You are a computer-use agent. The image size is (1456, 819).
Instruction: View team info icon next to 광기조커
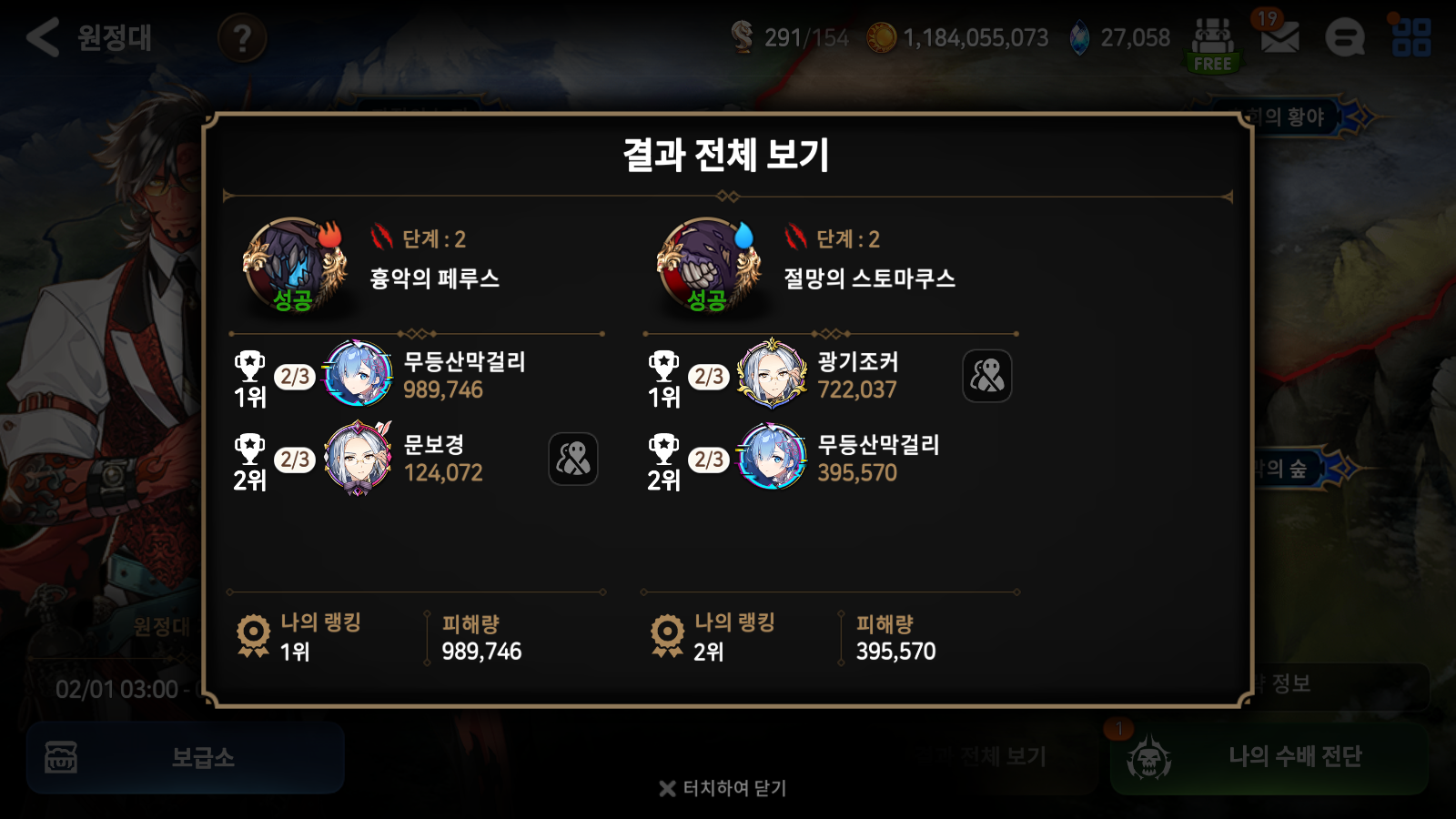(987, 376)
